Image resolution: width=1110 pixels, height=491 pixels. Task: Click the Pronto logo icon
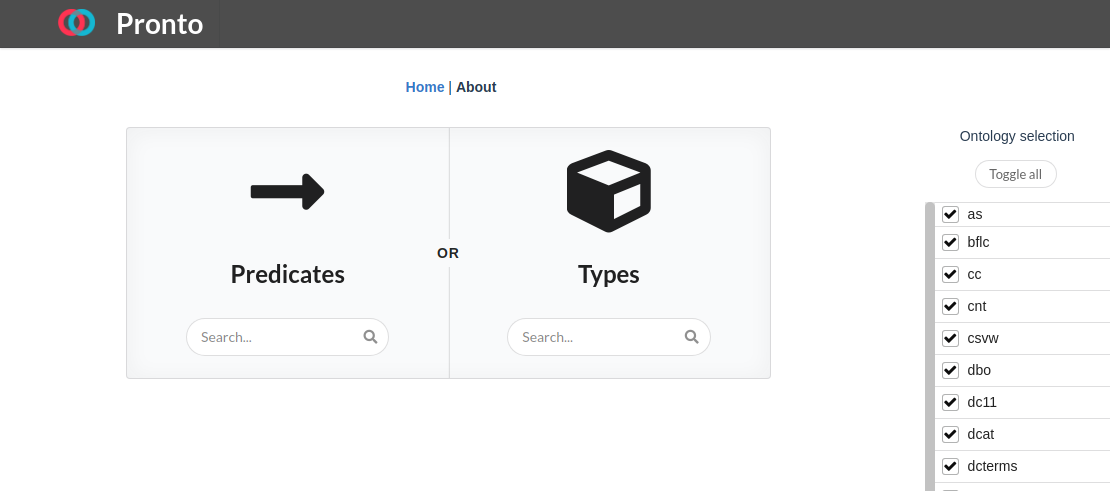[76, 23]
